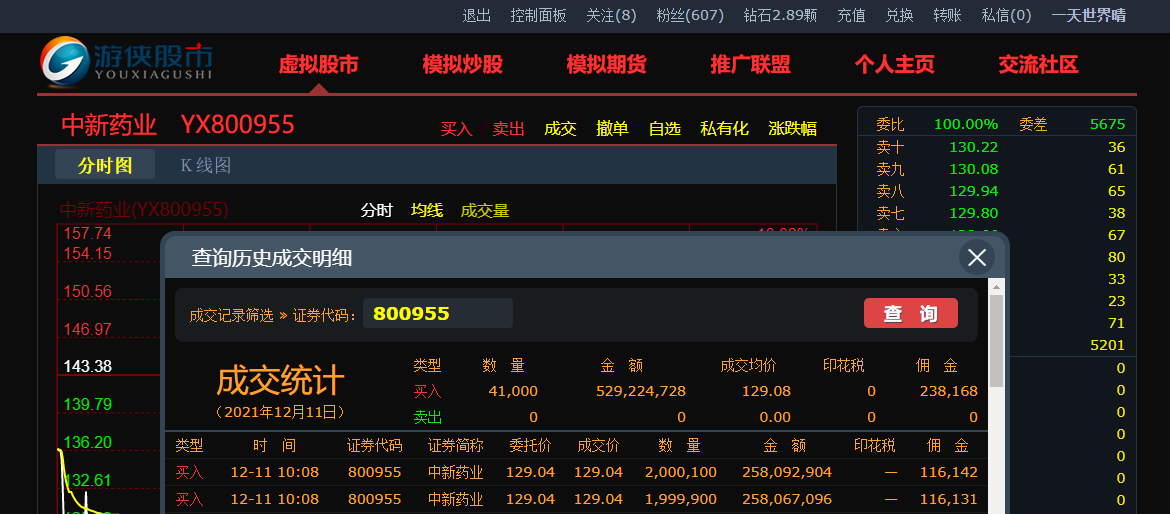Click the 证券简称 column header

pos(455,445)
